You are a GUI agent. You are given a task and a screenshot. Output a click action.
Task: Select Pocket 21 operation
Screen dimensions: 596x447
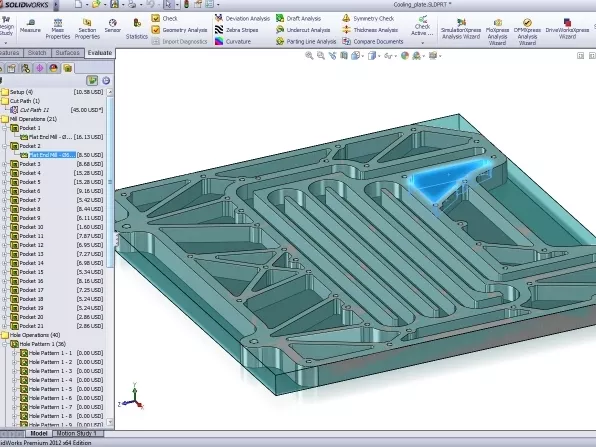pyautogui.click(x=31, y=326)
